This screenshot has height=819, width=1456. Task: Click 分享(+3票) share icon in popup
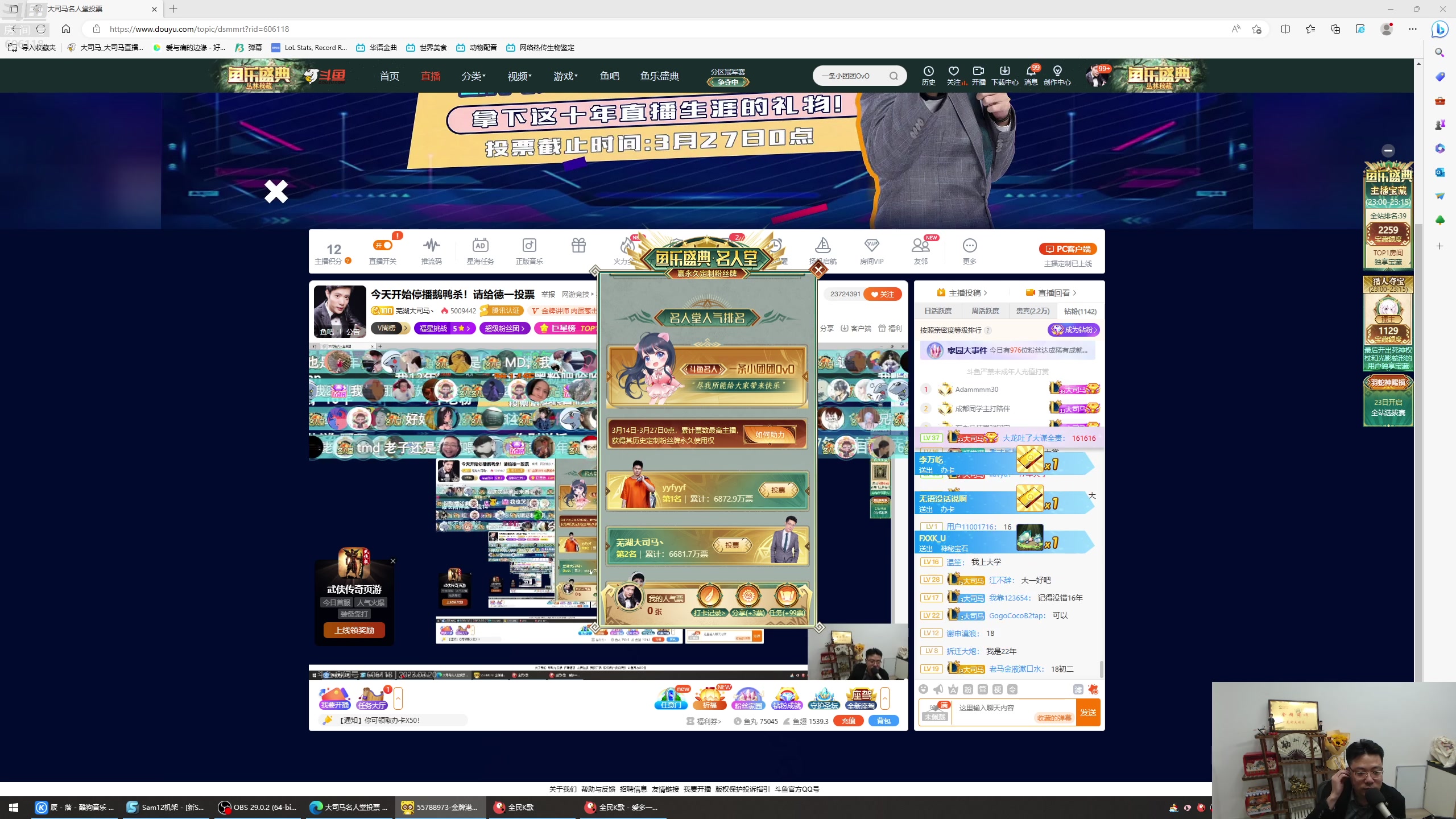click(x=748, y=601)
